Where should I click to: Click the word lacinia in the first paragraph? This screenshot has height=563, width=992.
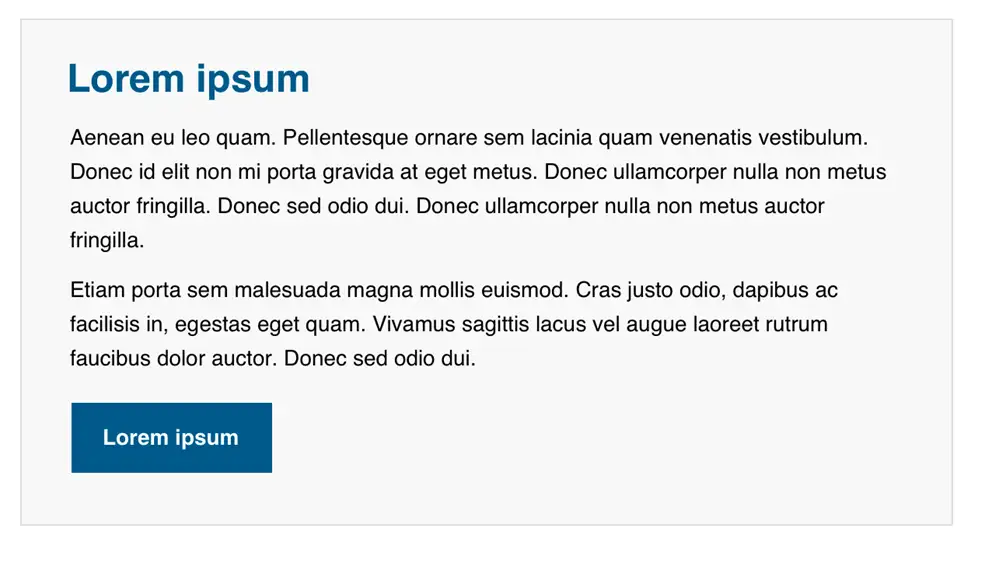(x=561, y=137)
